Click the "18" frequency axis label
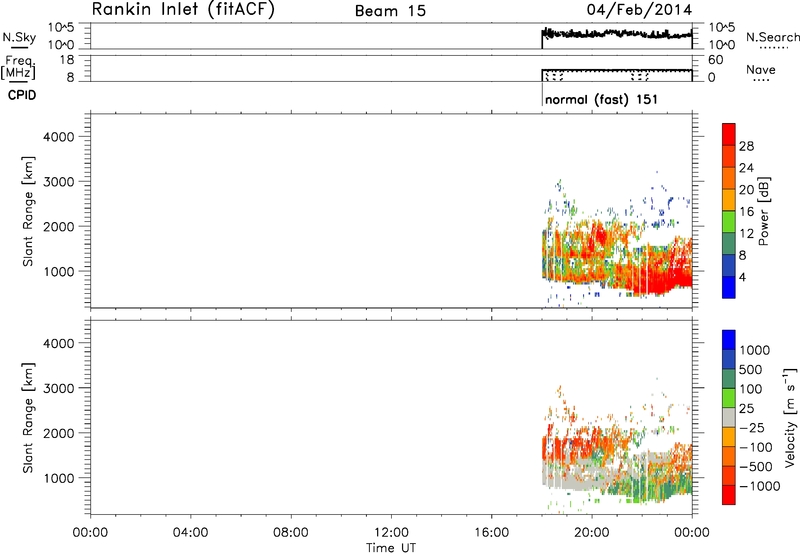Viewport: 800px width, 554px height. [x=67, y=60]
